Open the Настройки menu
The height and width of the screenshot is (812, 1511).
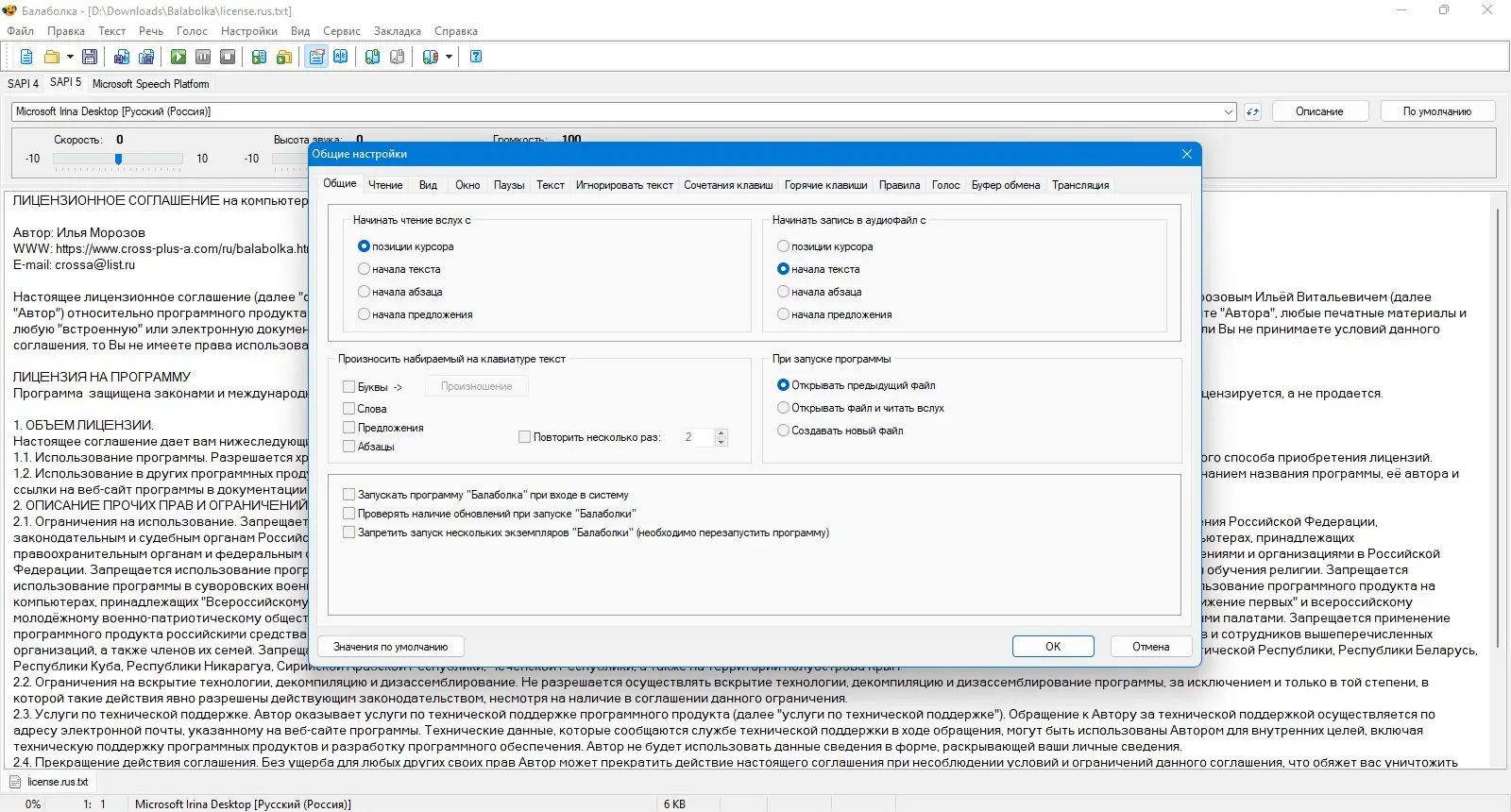point(249,31)
